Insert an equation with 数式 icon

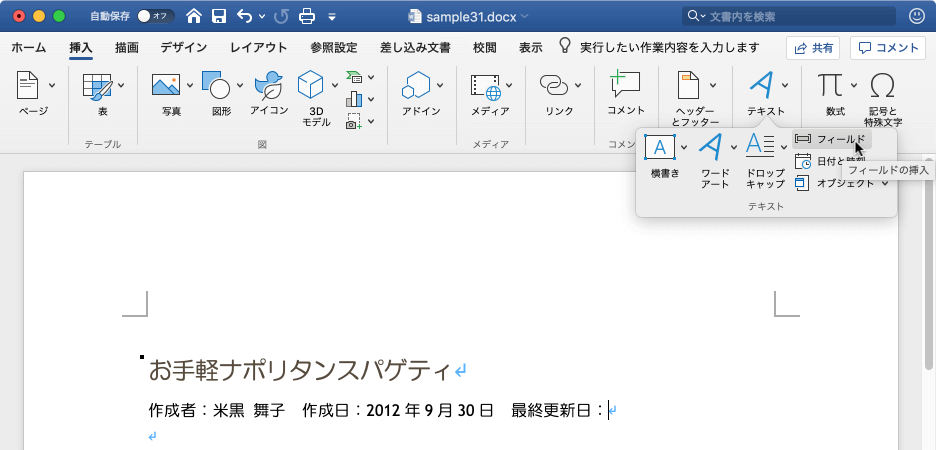(x=831, y=85)
